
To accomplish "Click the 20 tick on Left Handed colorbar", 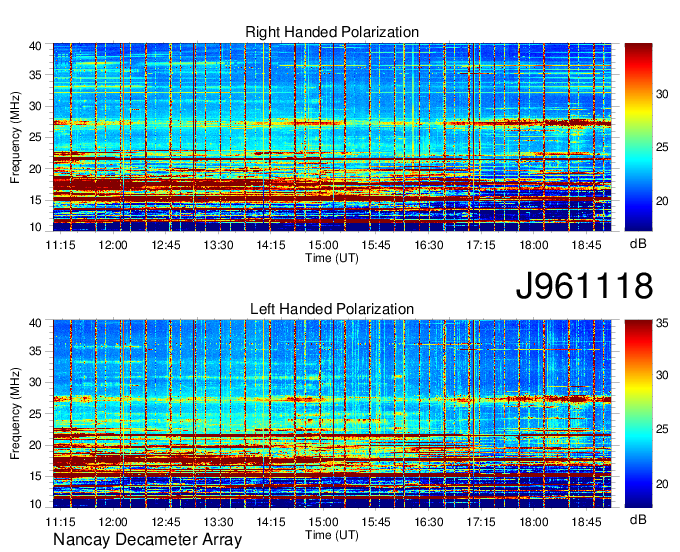I will pyautogui.click(x=662, y=484).
